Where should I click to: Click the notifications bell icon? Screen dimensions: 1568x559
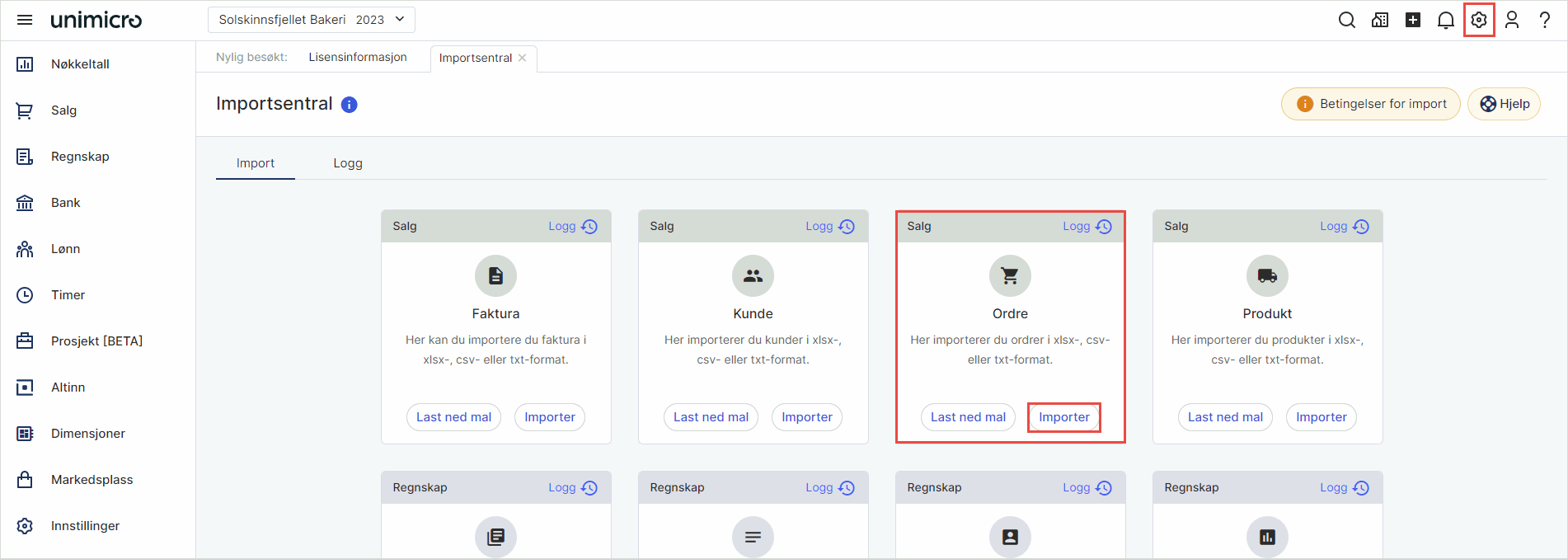(x=1445, y=20)
